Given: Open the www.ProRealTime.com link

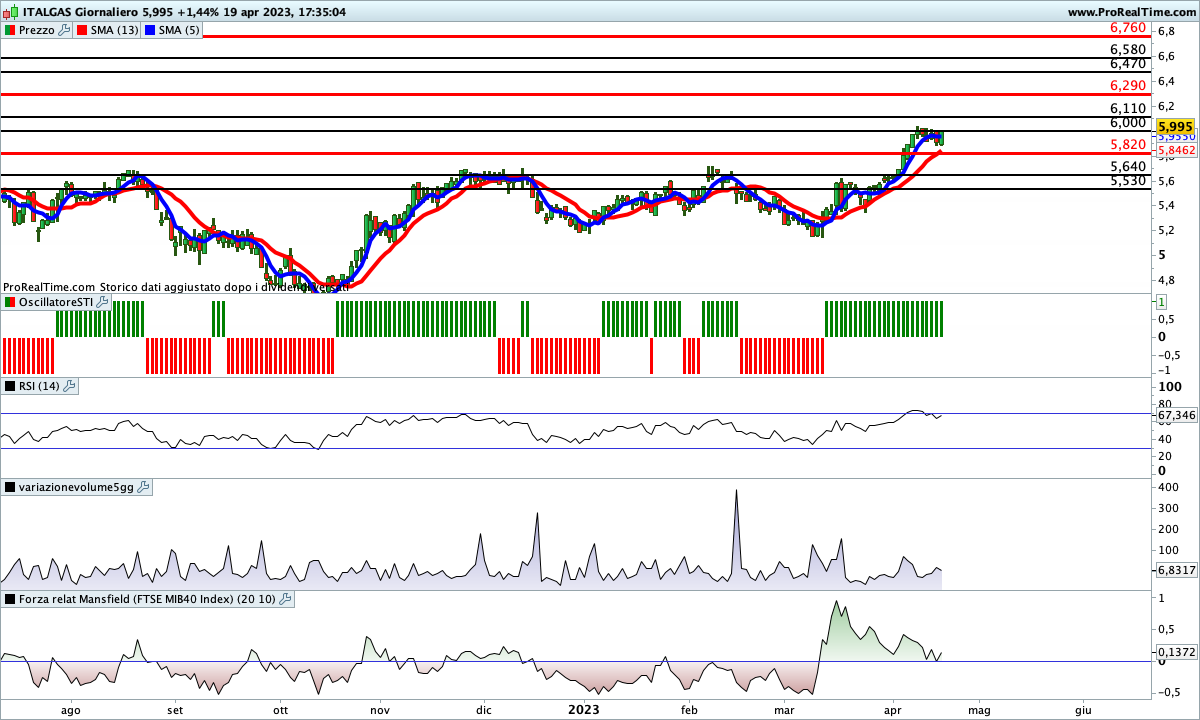Looking at the screenshot, I should (x=1131, y=12).
